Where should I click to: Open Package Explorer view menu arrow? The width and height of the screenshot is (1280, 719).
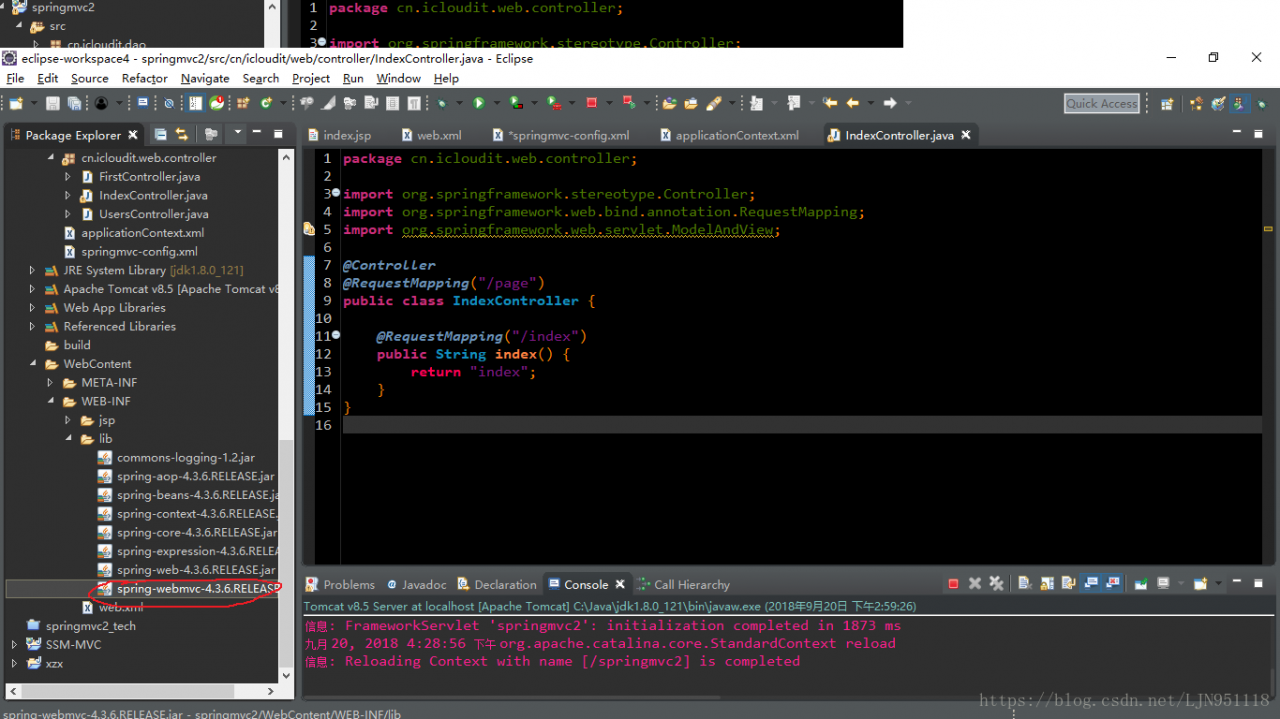238,132
